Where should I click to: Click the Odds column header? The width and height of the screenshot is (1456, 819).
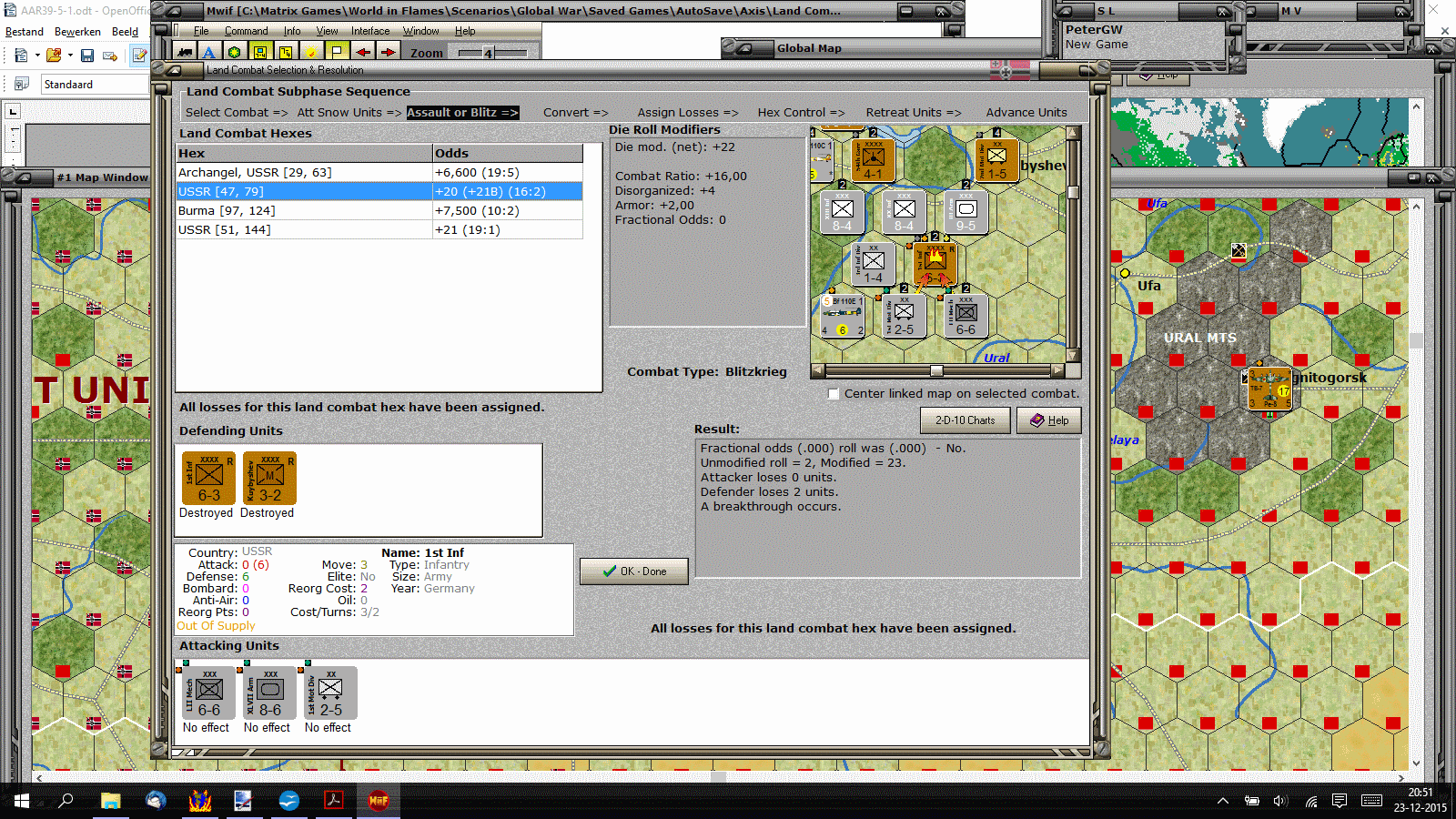coord(508,154)
